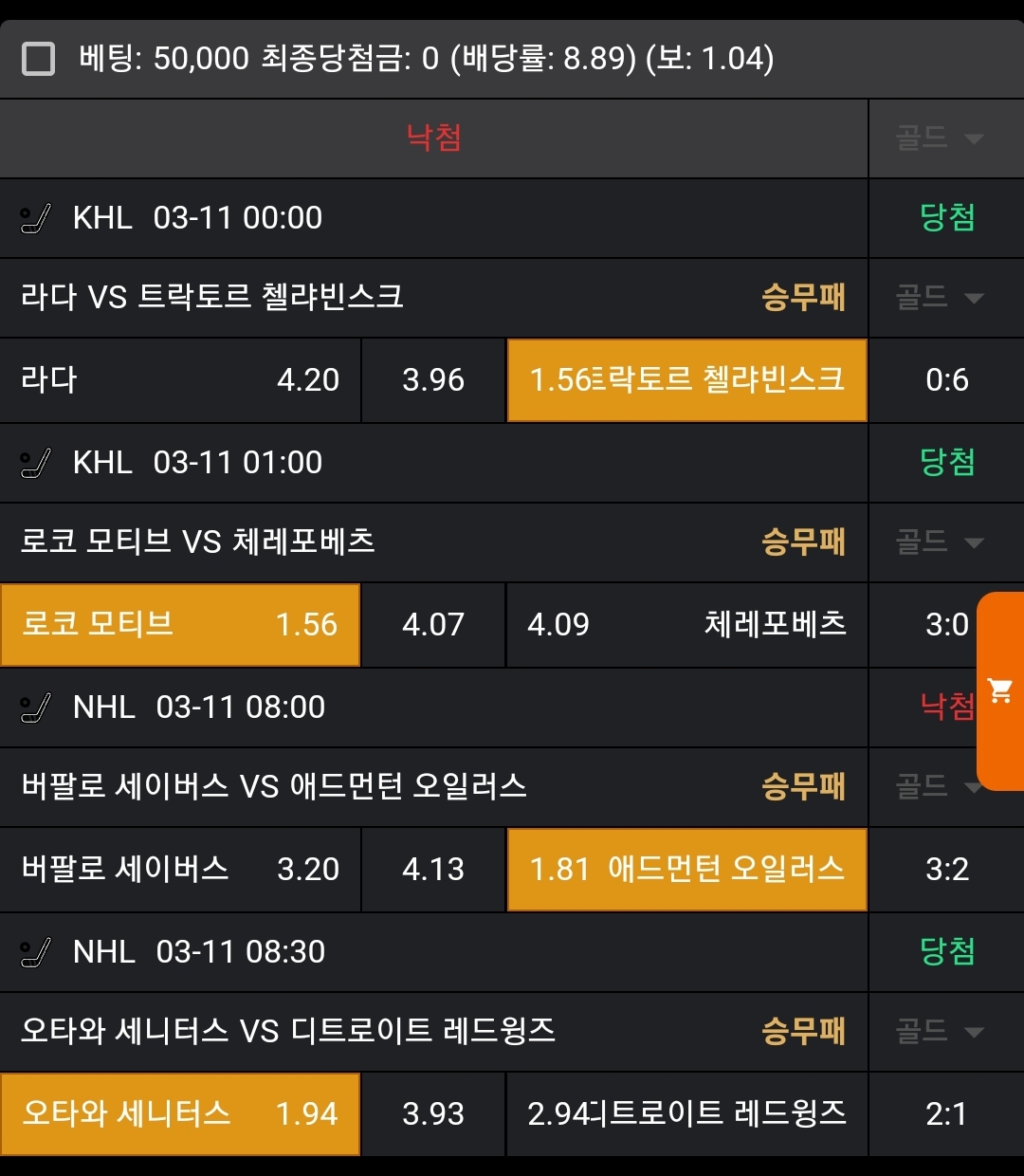The height and width of the screenshot is (1176, 1024).
Task: Select the highlighted 애드먼턴 오일러스 1.81 pick
Action: pyautogui.click(x=686, y=870)
